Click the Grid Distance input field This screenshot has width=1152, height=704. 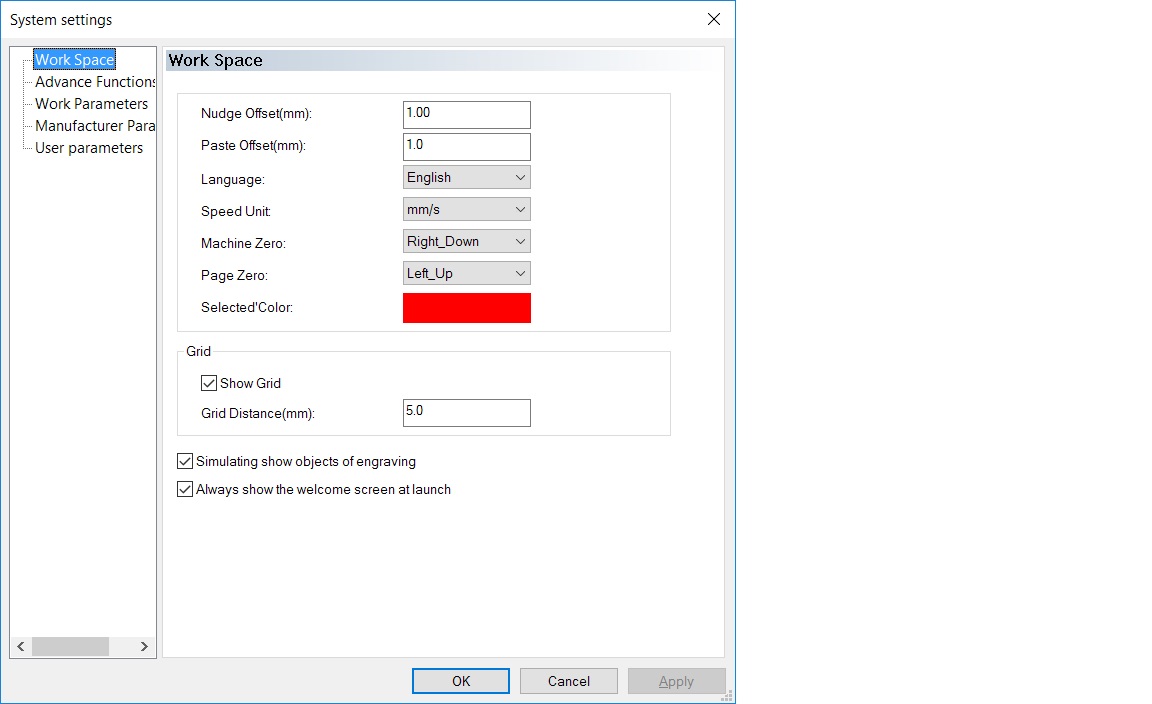pyautogui.click(x=466, y=412)
